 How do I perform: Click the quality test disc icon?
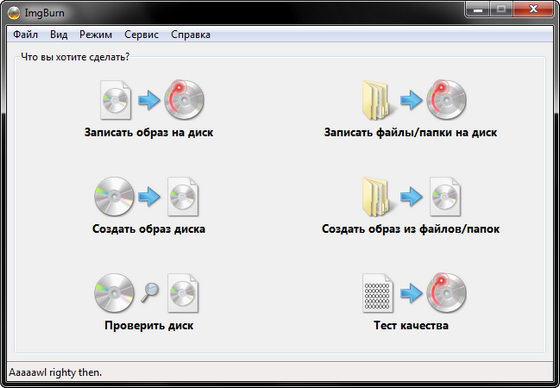[414, 293]
